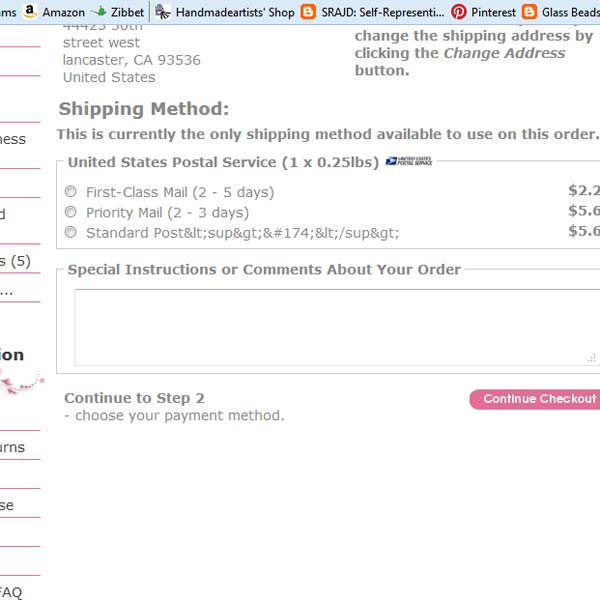Screen dimensions: 600x600
Task: Click the Glass Beads Blogger bookmark icon
Action: click(x=529, y=12)
